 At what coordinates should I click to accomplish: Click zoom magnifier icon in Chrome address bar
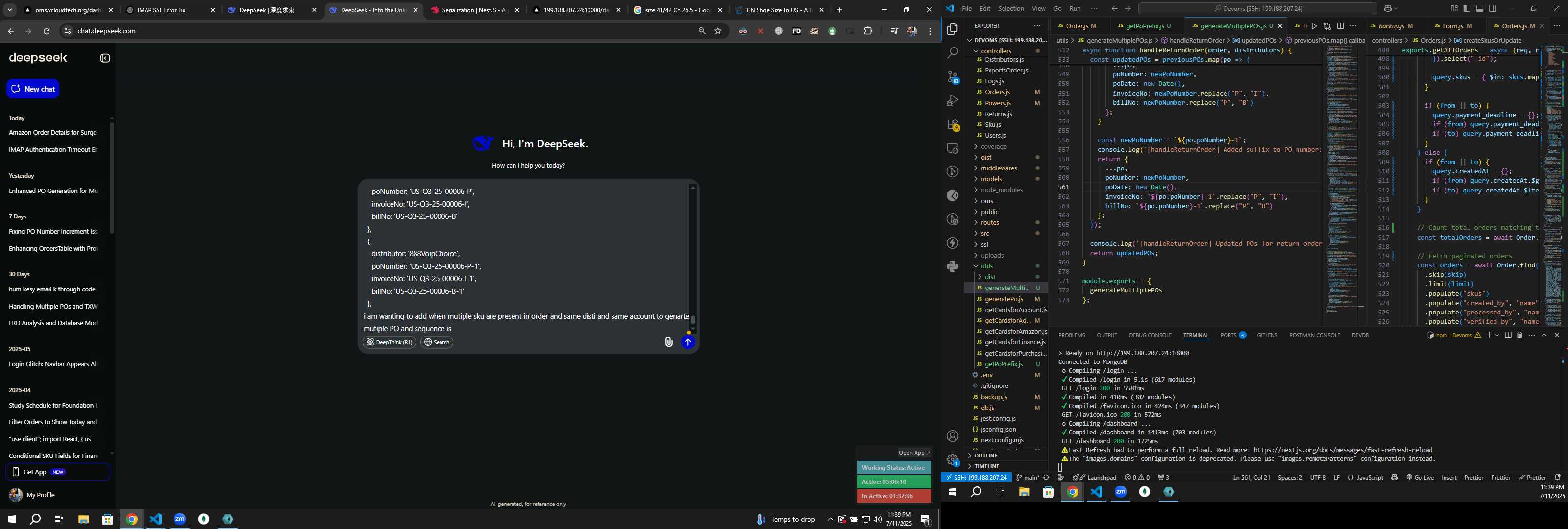point(702,31)
